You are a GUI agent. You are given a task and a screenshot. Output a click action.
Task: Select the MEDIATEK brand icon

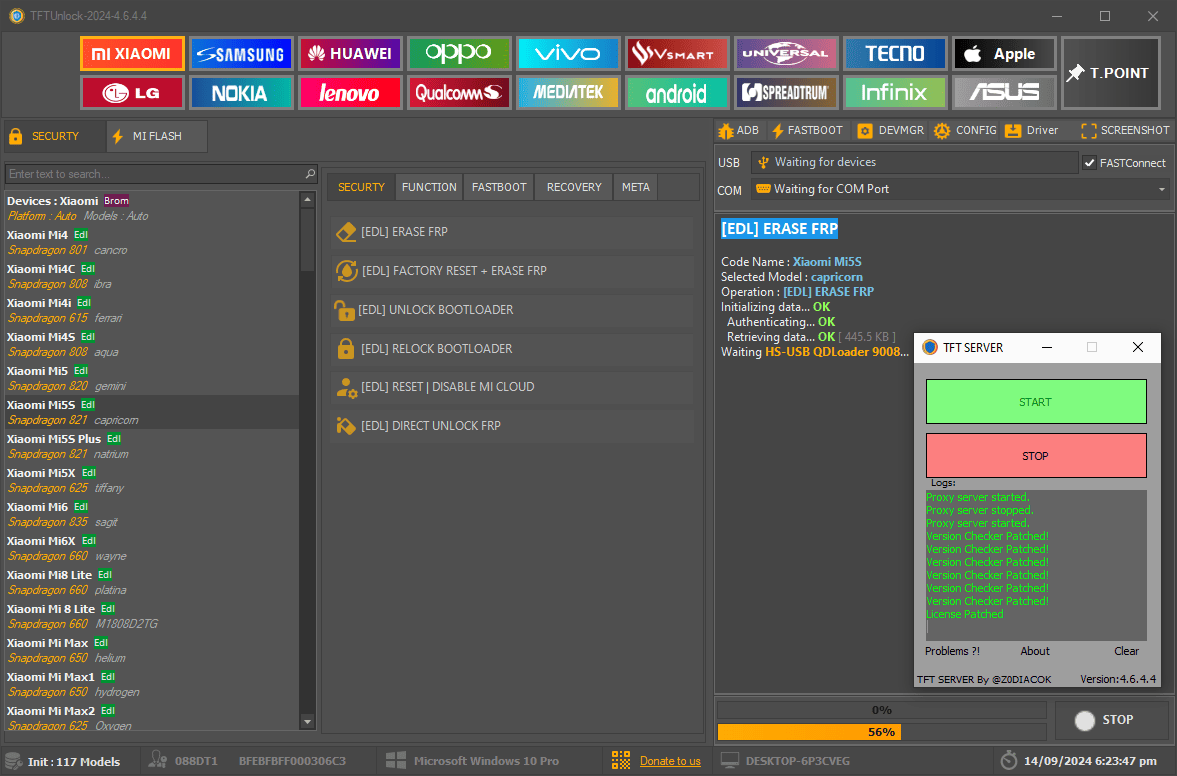(568, 92)
